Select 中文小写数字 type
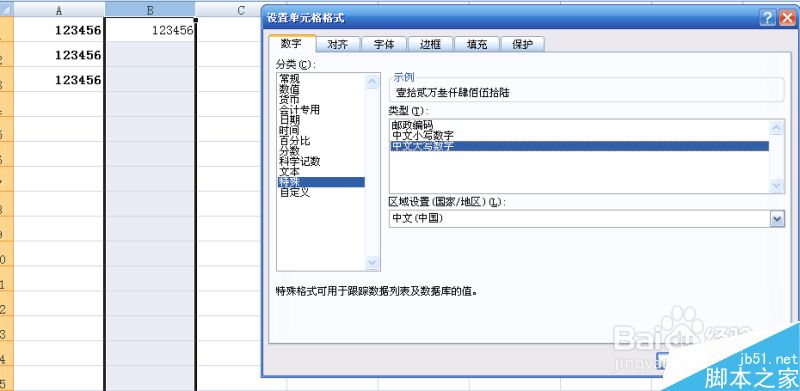The height and width of the screenshot is (391, 800). 580,136
